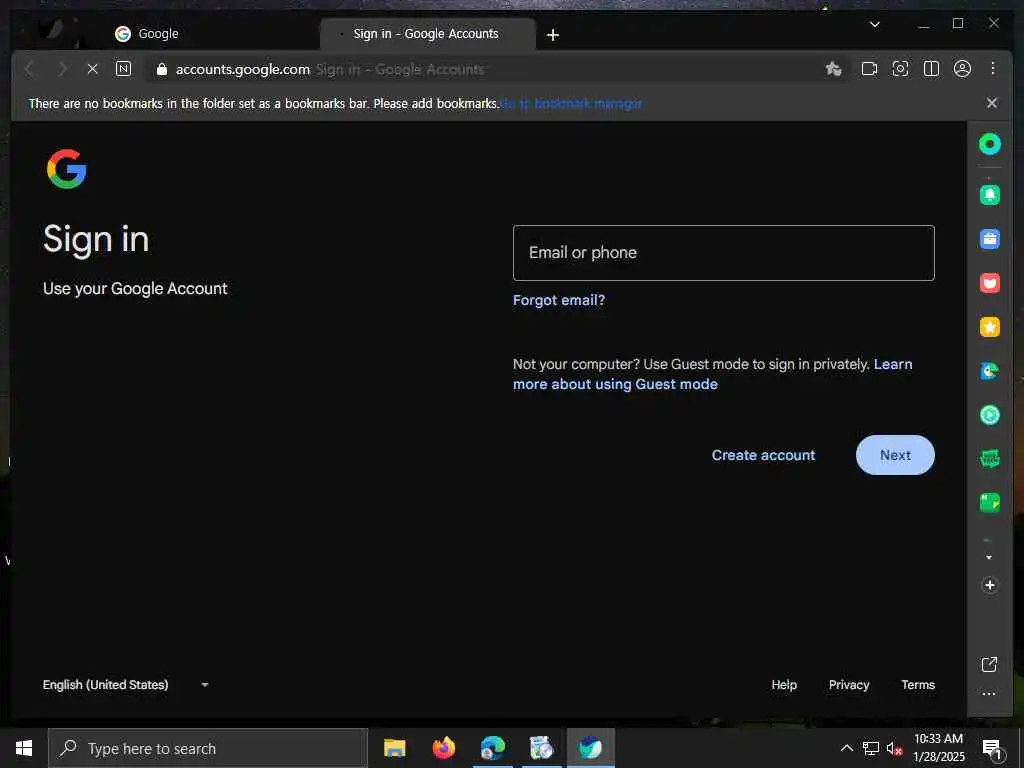The image size is (1024, 768).
Task: Click the Create account button
Action: pos(763,455)
